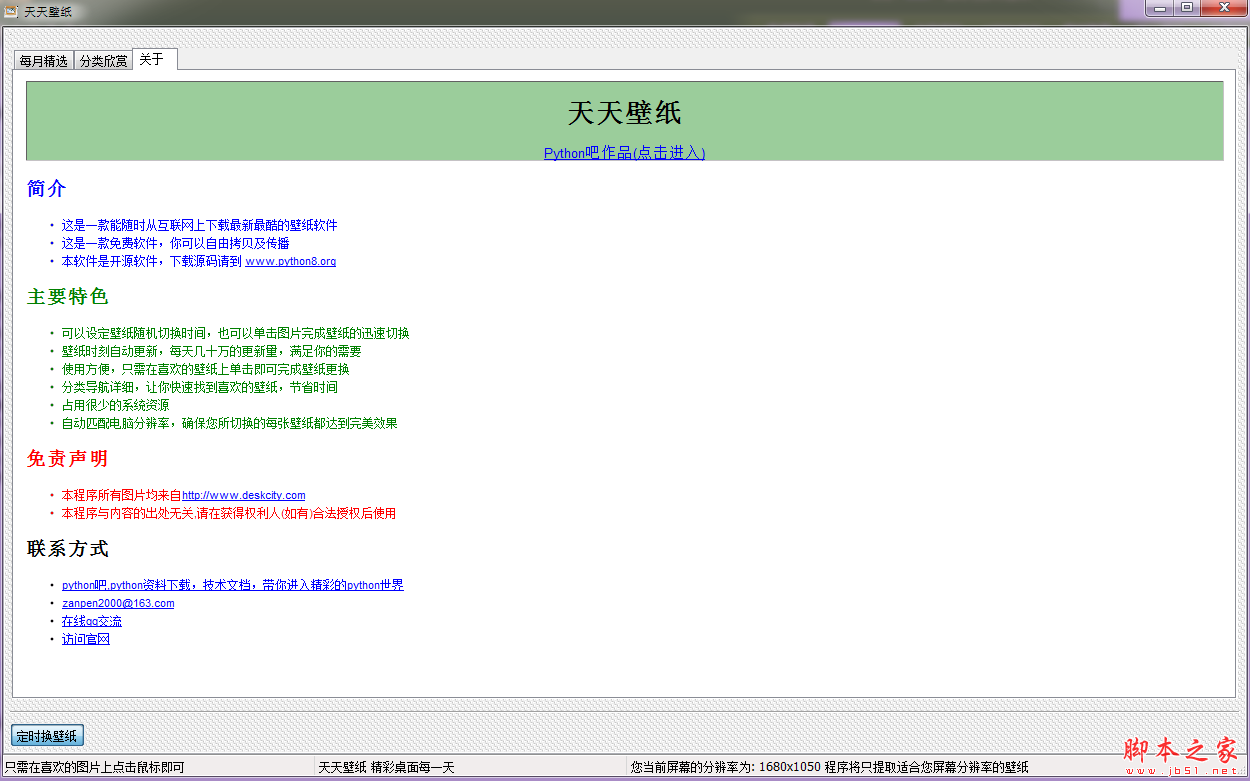The height and width of the screenshot is (782, 1250).
Task: Open the 访问官网 link
Action: [x=85, y=640]
